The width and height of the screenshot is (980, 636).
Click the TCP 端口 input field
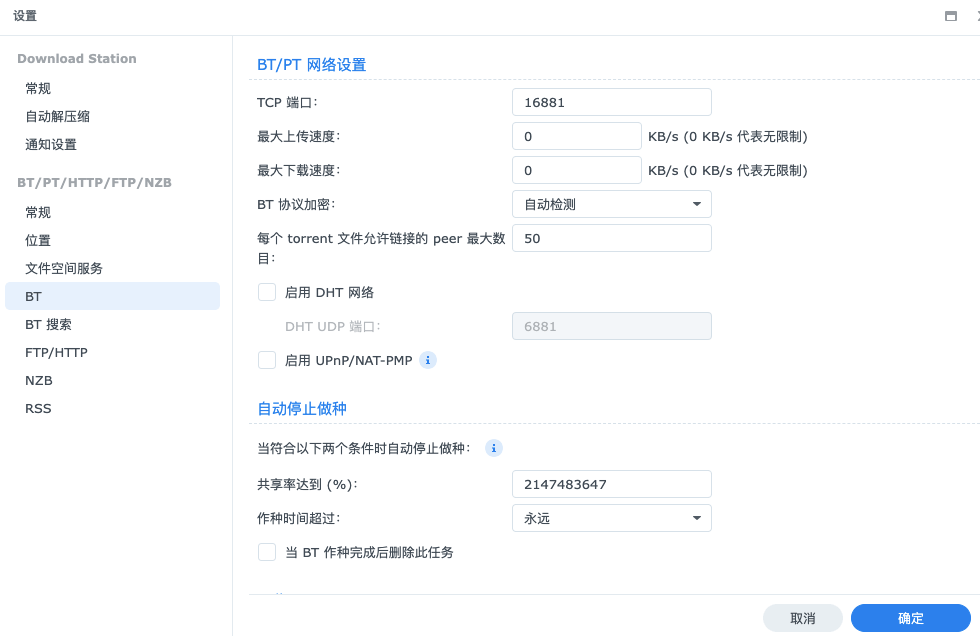coord(611,102)
